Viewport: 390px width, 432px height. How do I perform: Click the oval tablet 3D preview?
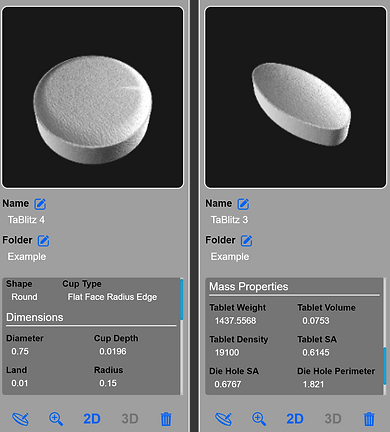296,97
